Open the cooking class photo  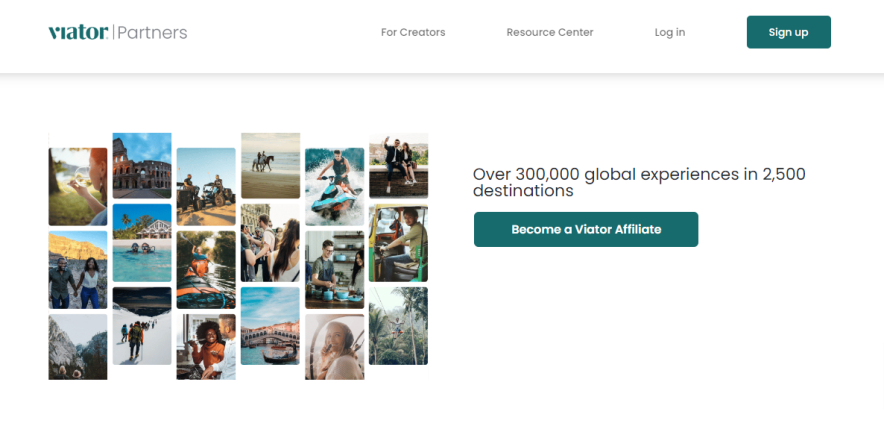click(334, 270)
